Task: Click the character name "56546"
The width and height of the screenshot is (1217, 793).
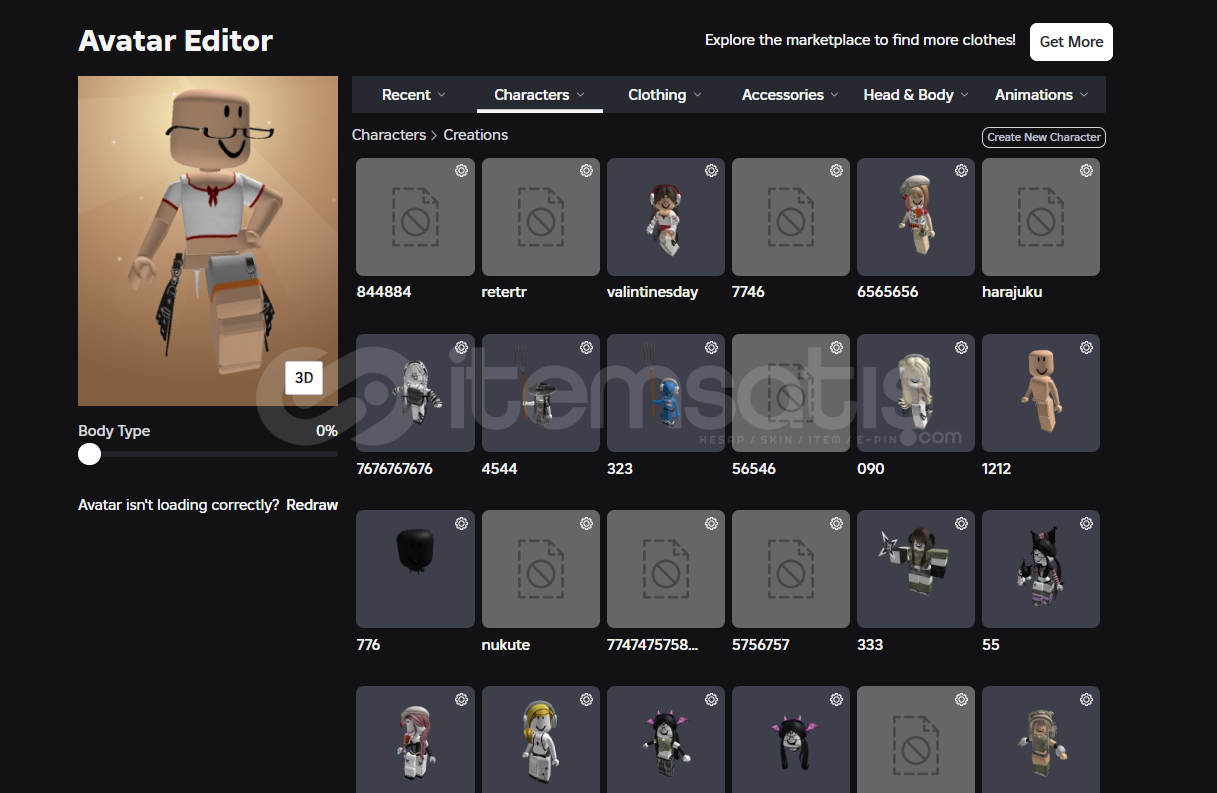Action: click(x=754, y=468)
